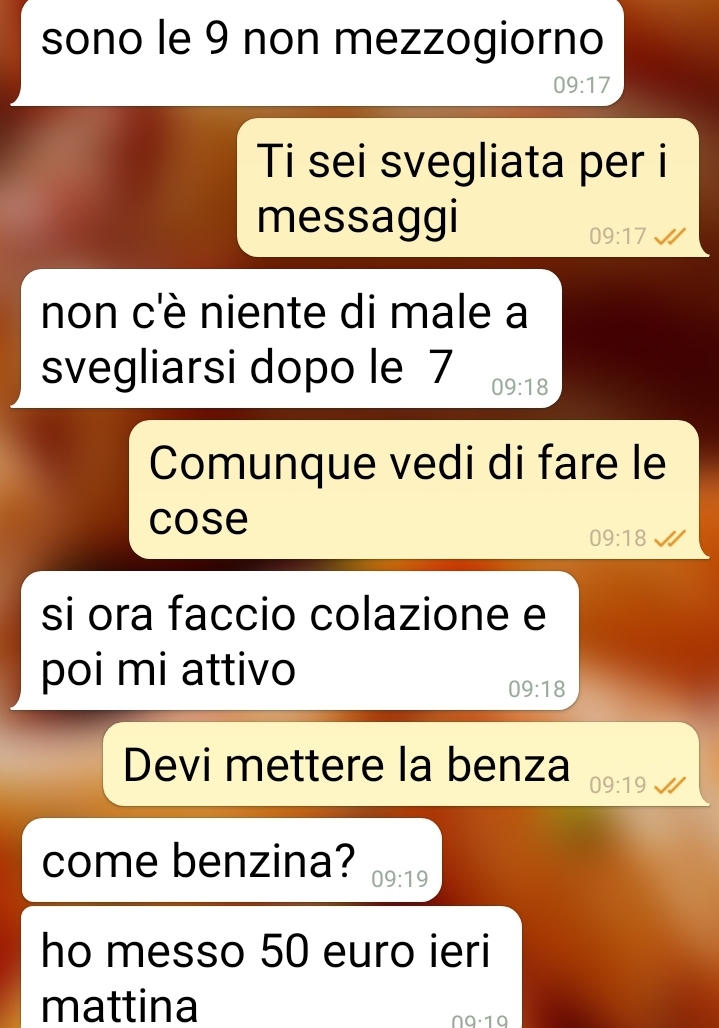719x1028 pixels.
Task: Tap the double-check icon beside 'Devi mettere la benza'
Action: [670, 785]
